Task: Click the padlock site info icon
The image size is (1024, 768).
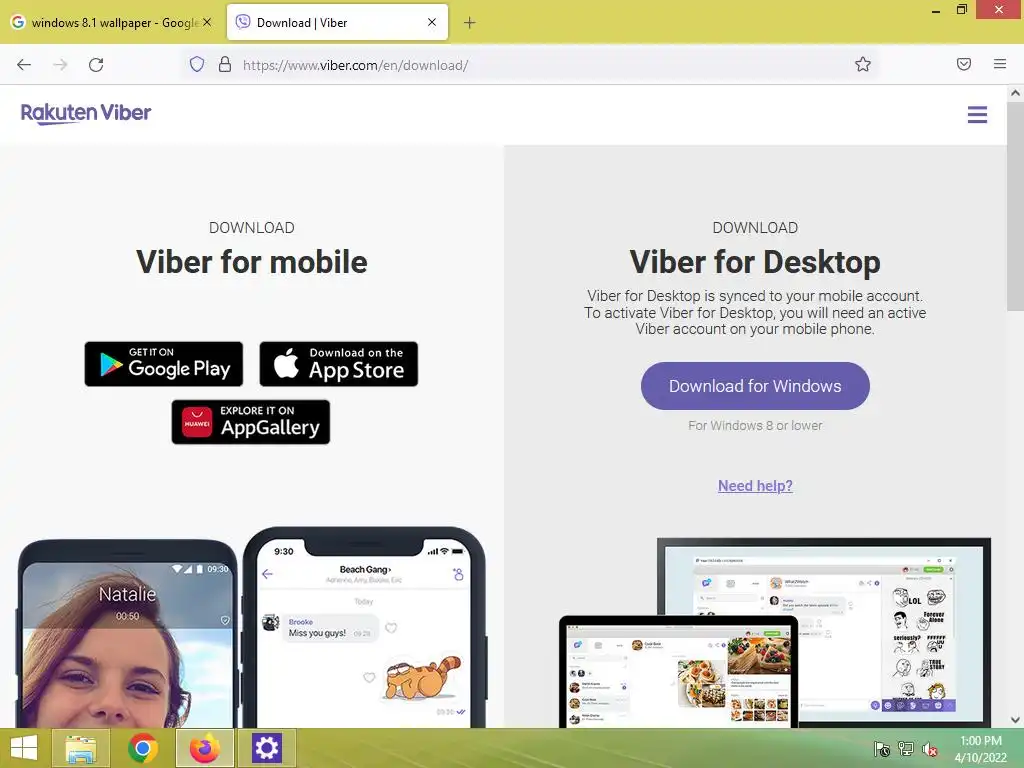Action: 225,64
